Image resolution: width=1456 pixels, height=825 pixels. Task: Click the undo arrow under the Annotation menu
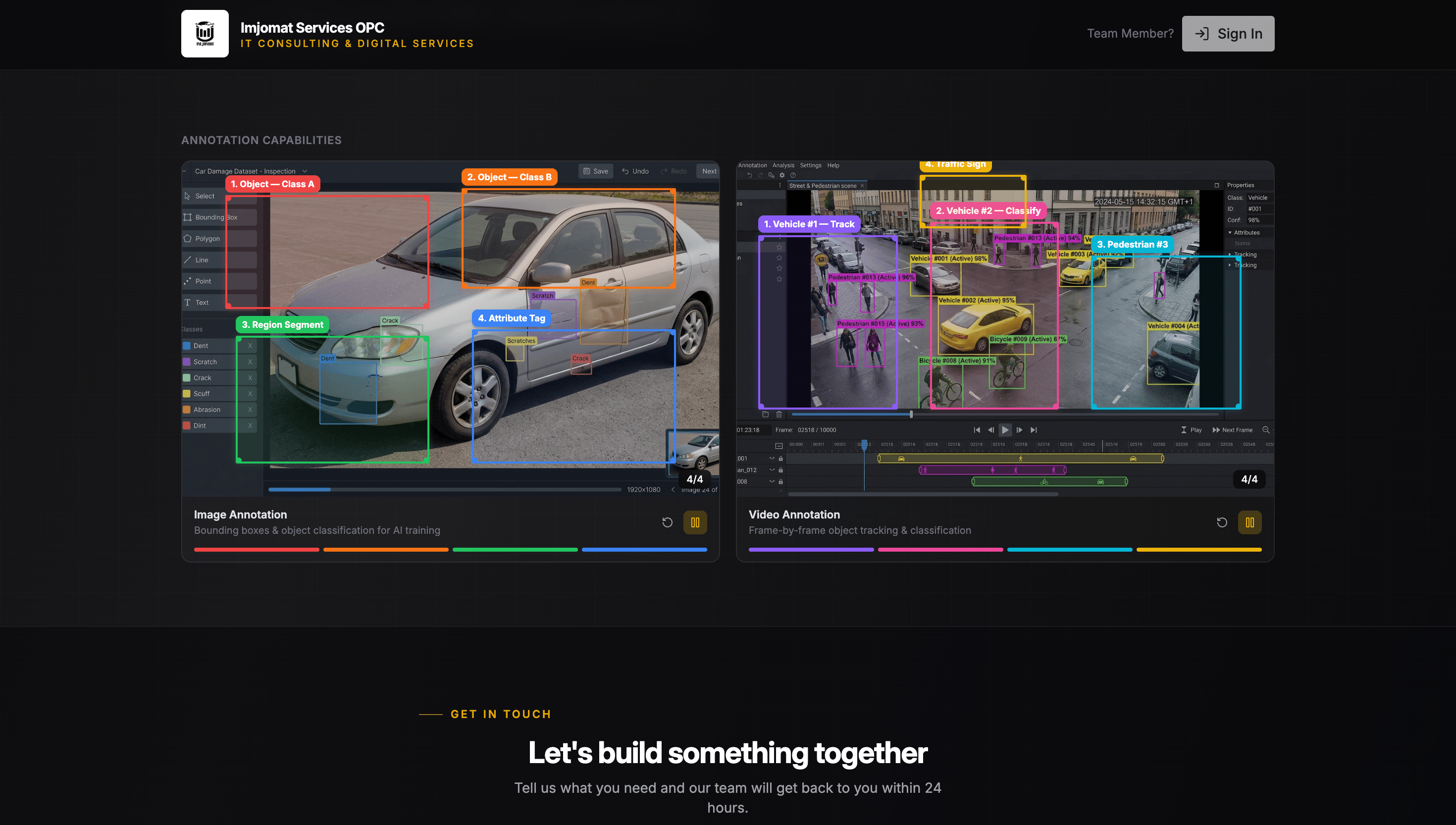pyautogui.click(x=749, y=175)
